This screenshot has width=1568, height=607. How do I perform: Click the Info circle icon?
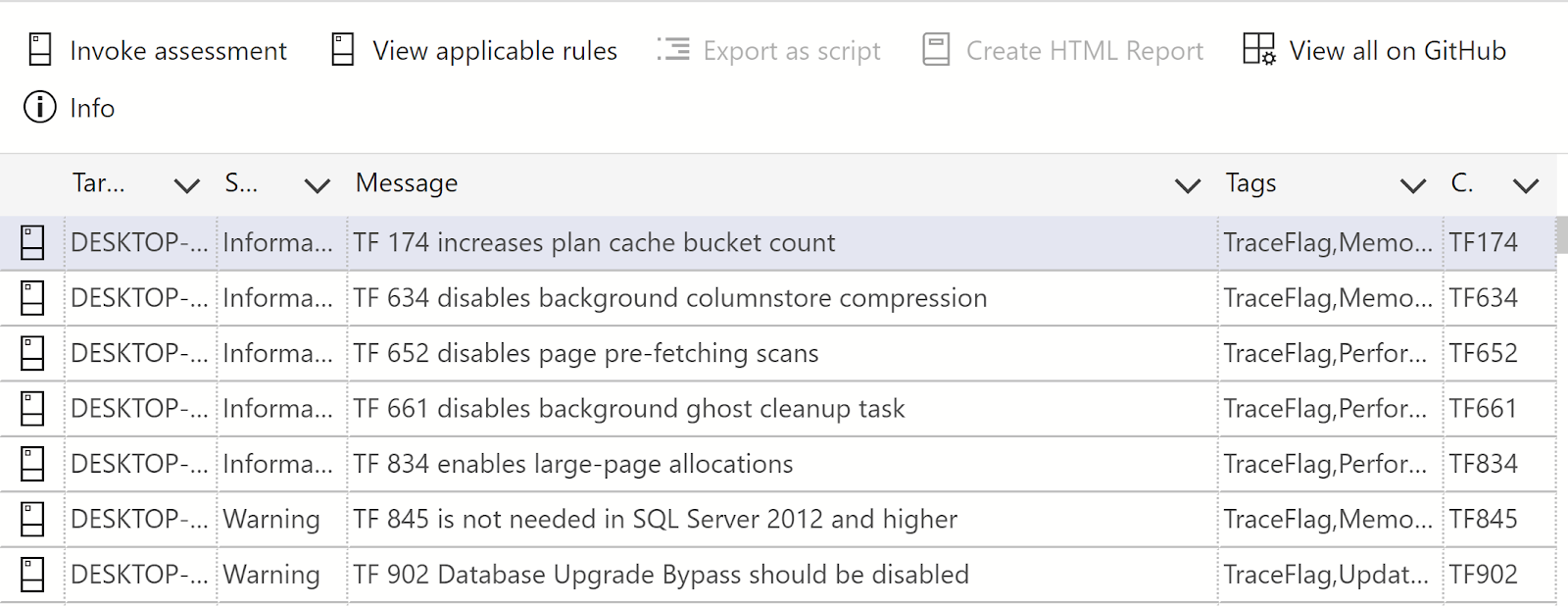tap(40, 107)
